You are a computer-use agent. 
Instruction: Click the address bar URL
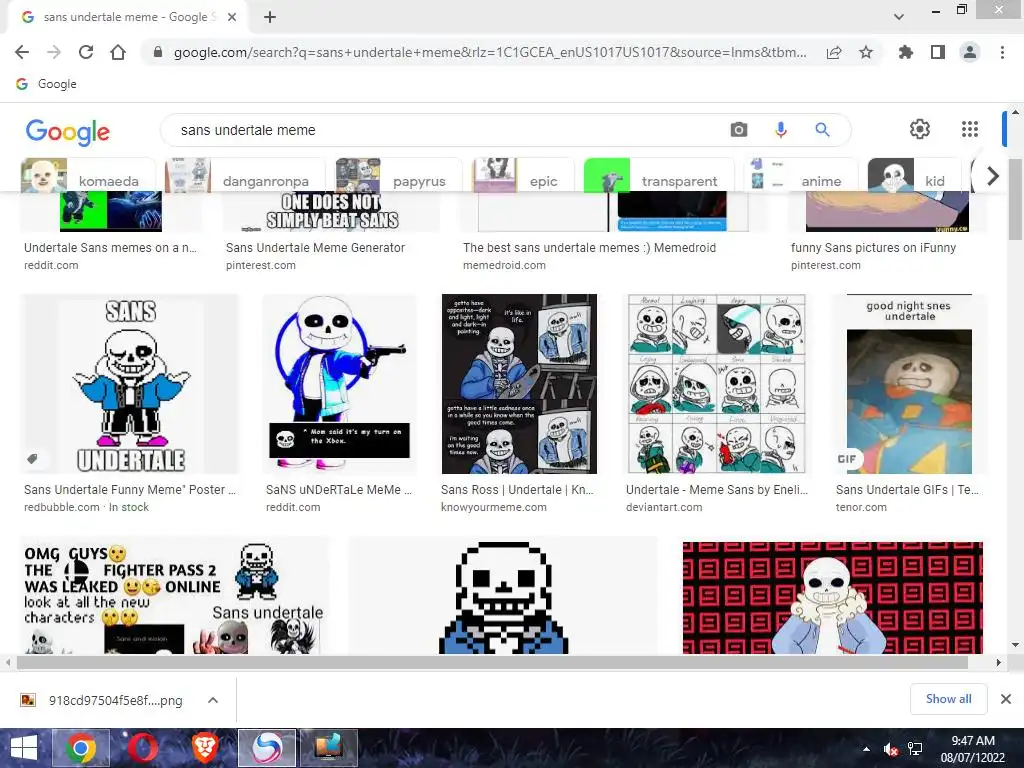point(490,52)
